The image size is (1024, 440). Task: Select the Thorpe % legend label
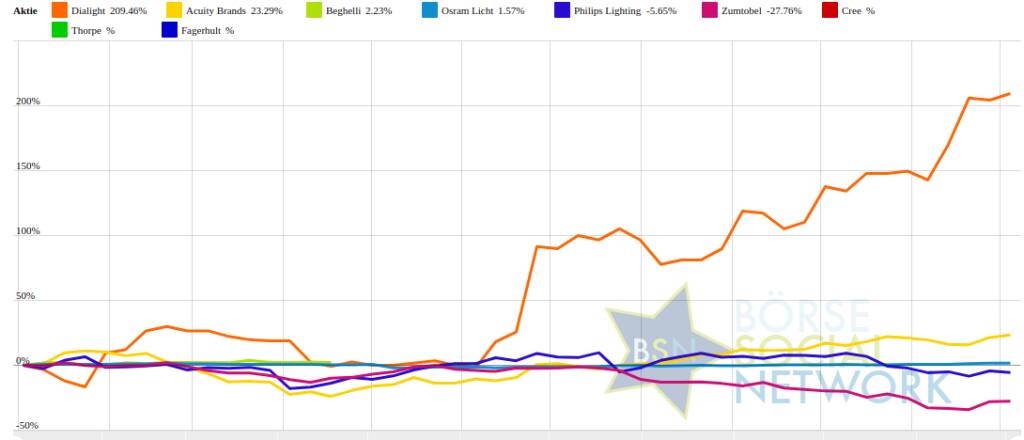click(x=93, y=30)
